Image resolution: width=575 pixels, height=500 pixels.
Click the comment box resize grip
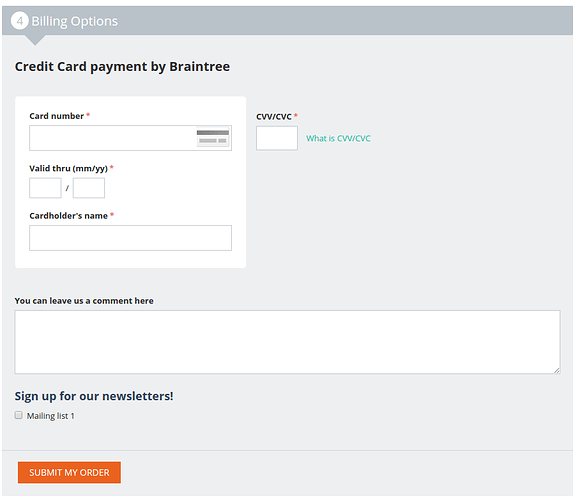tap(557, 371)
